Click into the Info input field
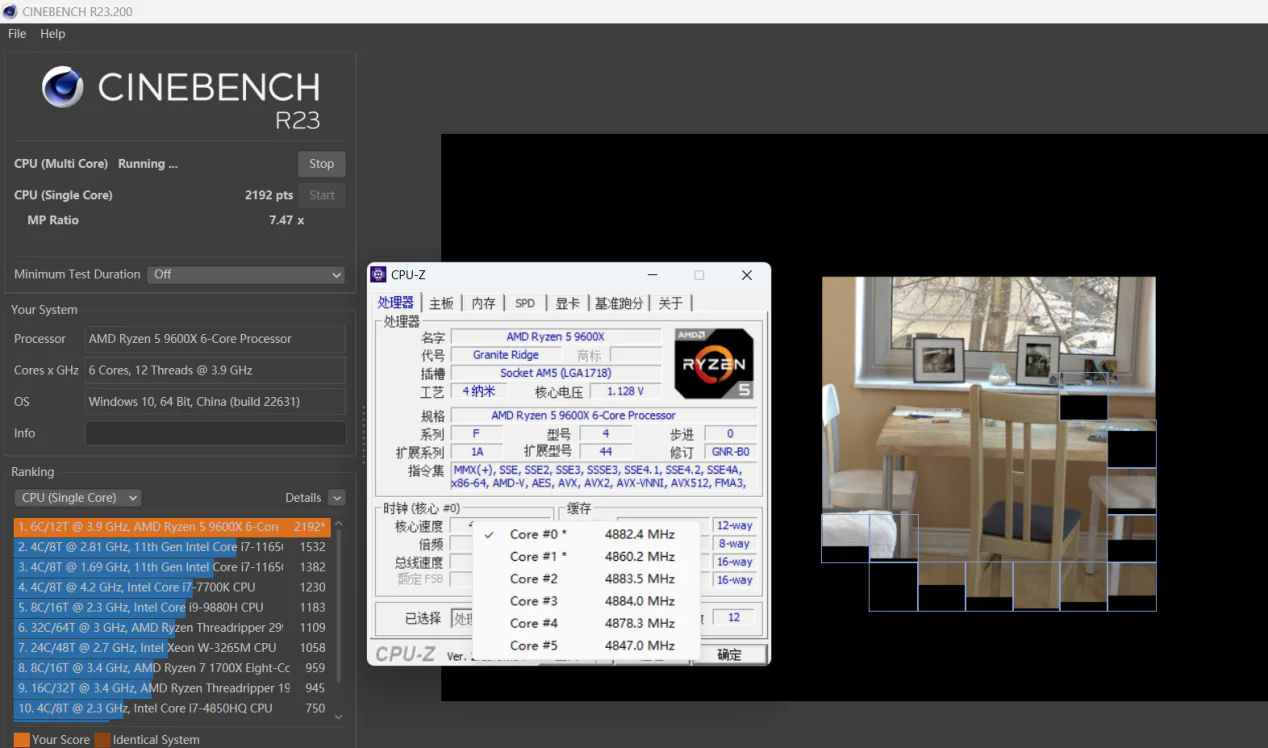Viewport: 1268px width, 748px height. pos(215,433)
